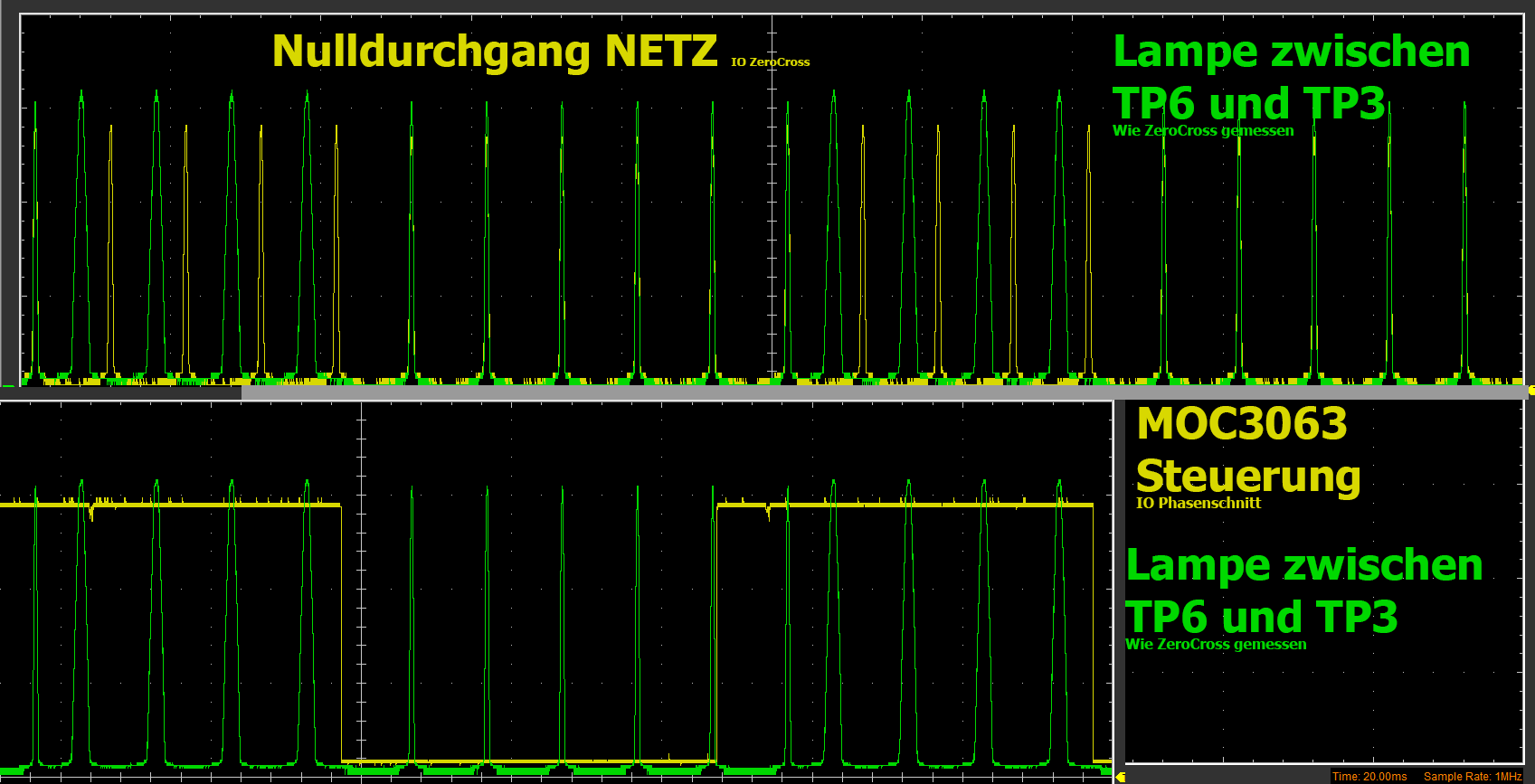Click the 'Time: 20.00ms' status readout
This screenshot has height=784, width=1535.
pos(1369,777)
